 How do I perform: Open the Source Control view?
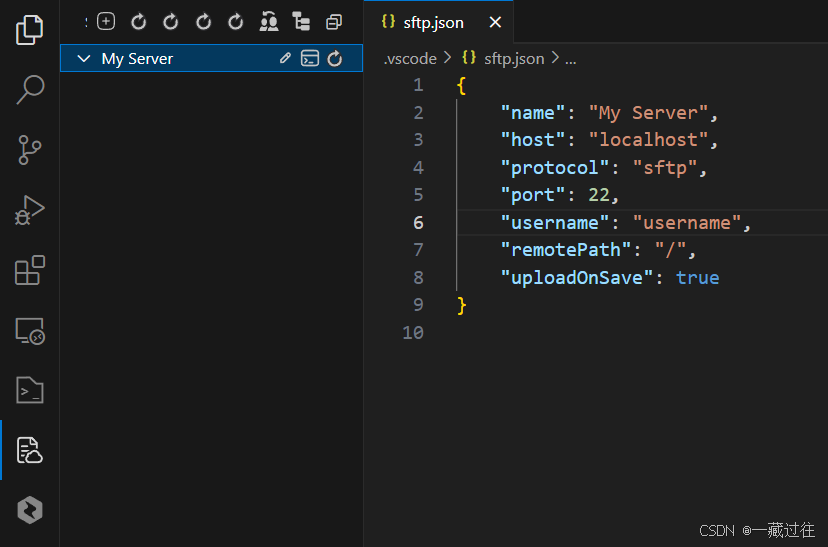tap(30, 150)
